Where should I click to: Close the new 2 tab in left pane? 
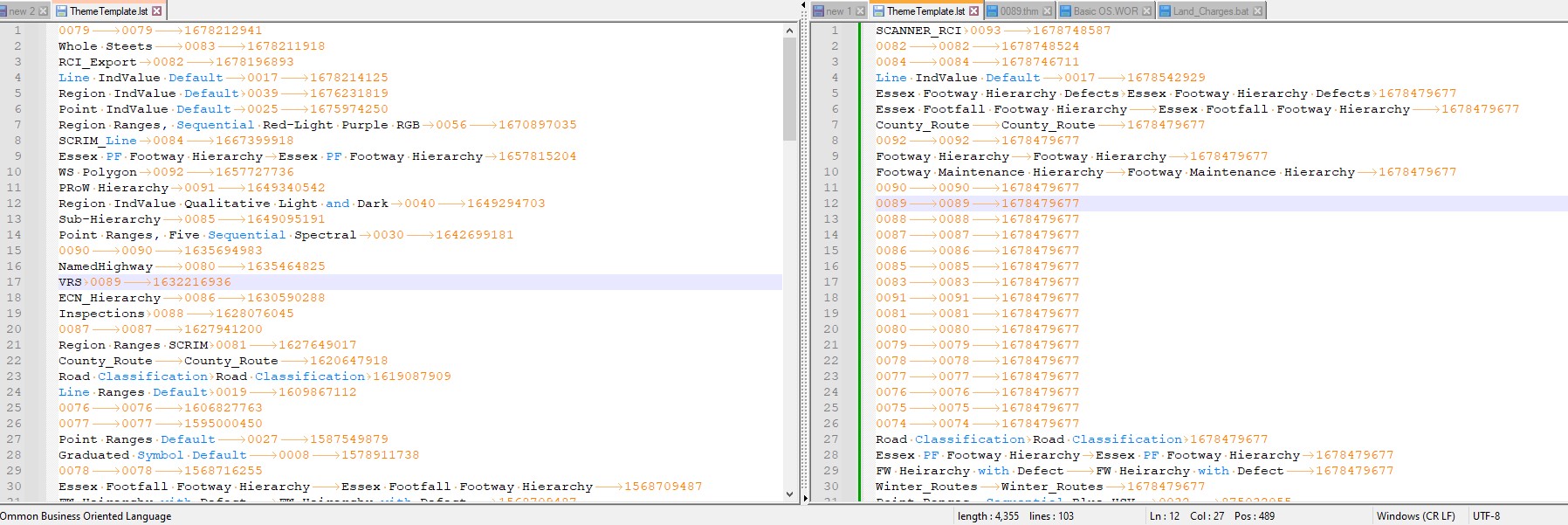click(43, 11)
